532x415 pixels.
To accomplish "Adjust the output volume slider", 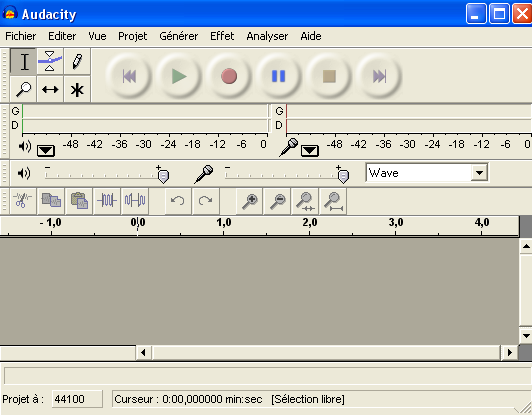I will coord(164,176).
